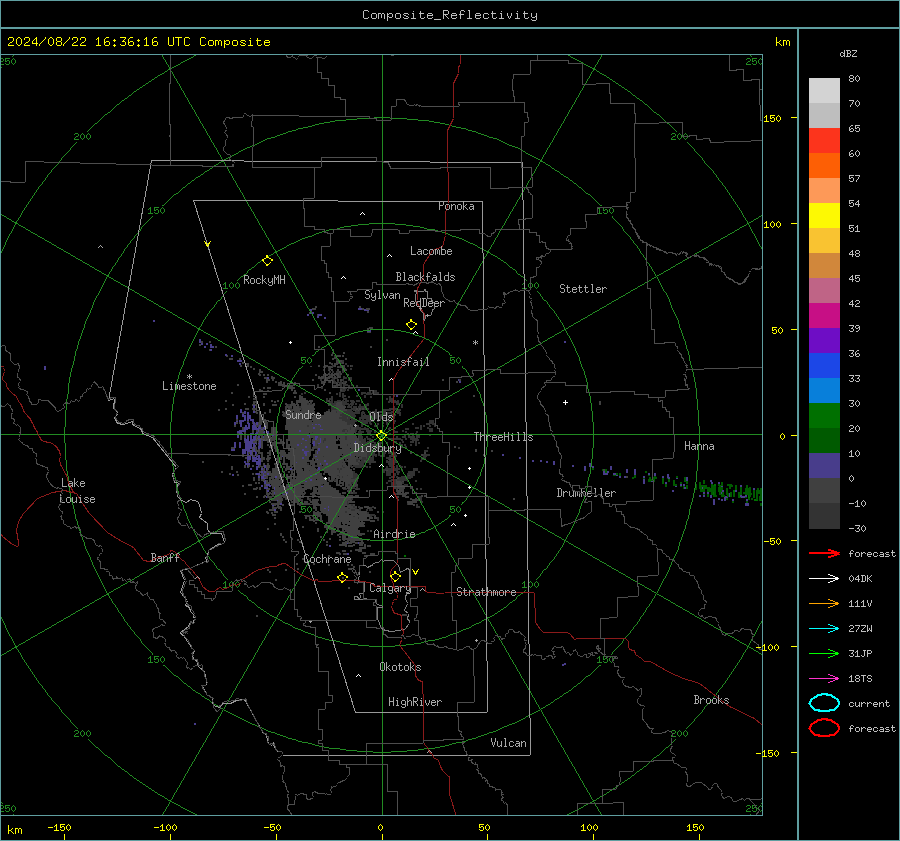This screenshot has height=841, width=900.
Task: Click the bright yellow 51-54 dBZ swatch
Action: click(824, 216)
